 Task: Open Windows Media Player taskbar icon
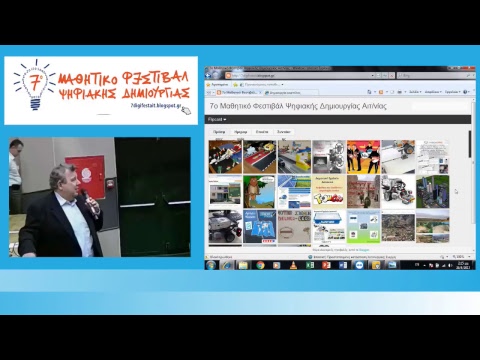pos(276,265)
